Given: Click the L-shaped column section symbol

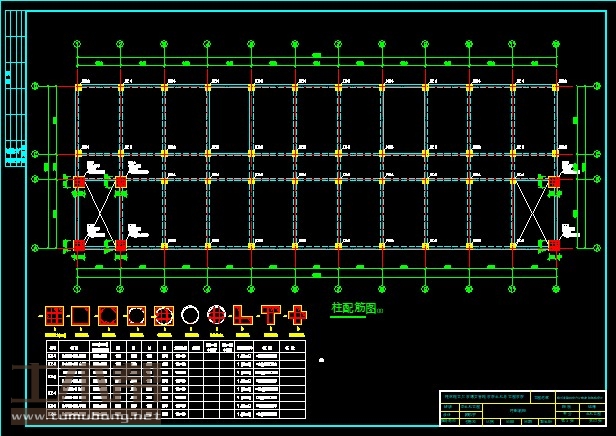Looking at the screenshot, I should pyautogui.click(x=243, y=316).
